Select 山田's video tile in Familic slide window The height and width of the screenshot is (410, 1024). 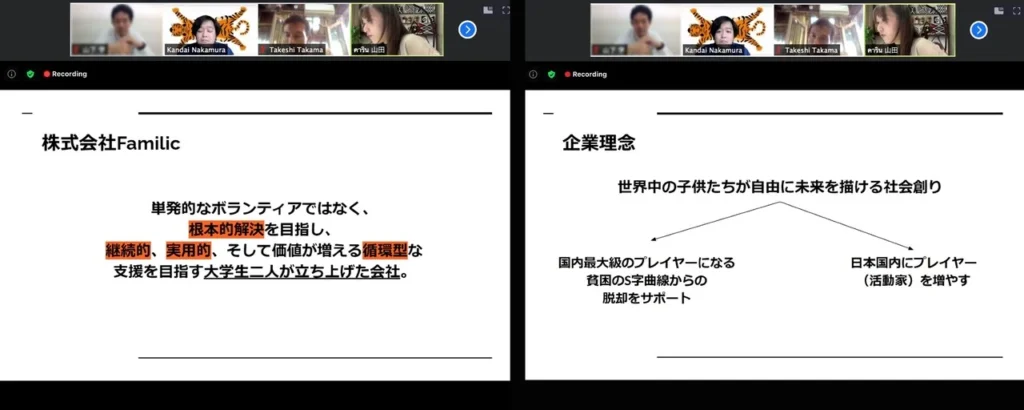[397, 29]
